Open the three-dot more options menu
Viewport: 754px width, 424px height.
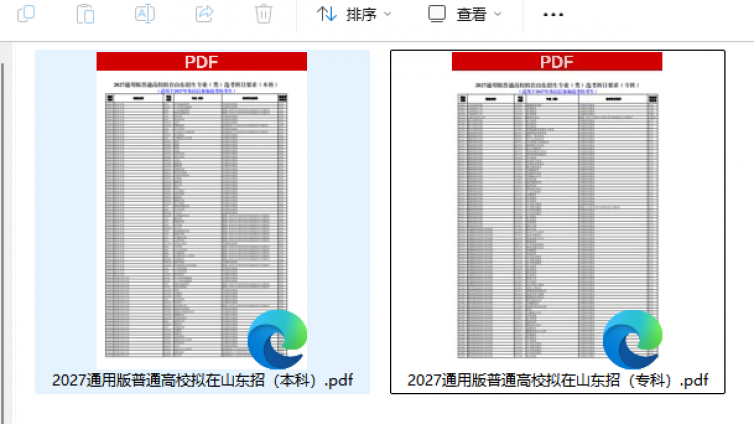coord(553,14)
